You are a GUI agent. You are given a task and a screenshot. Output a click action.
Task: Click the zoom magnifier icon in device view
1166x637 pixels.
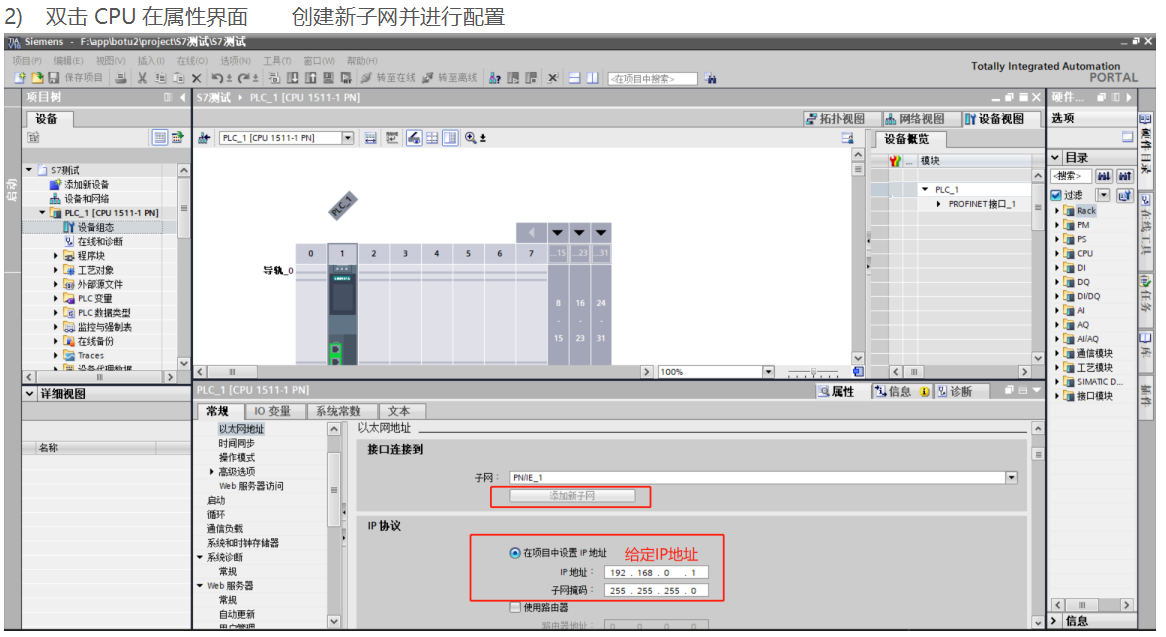click(x=471, y=138)
